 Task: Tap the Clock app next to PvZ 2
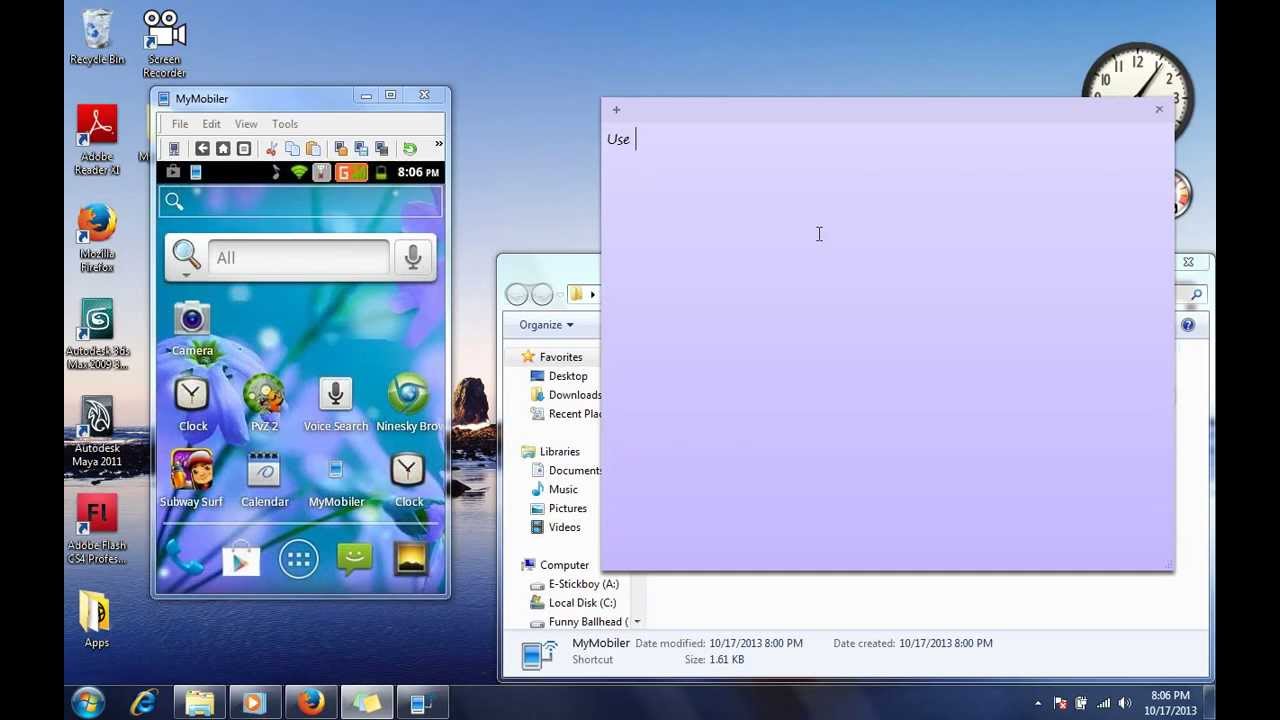(192, 404)
